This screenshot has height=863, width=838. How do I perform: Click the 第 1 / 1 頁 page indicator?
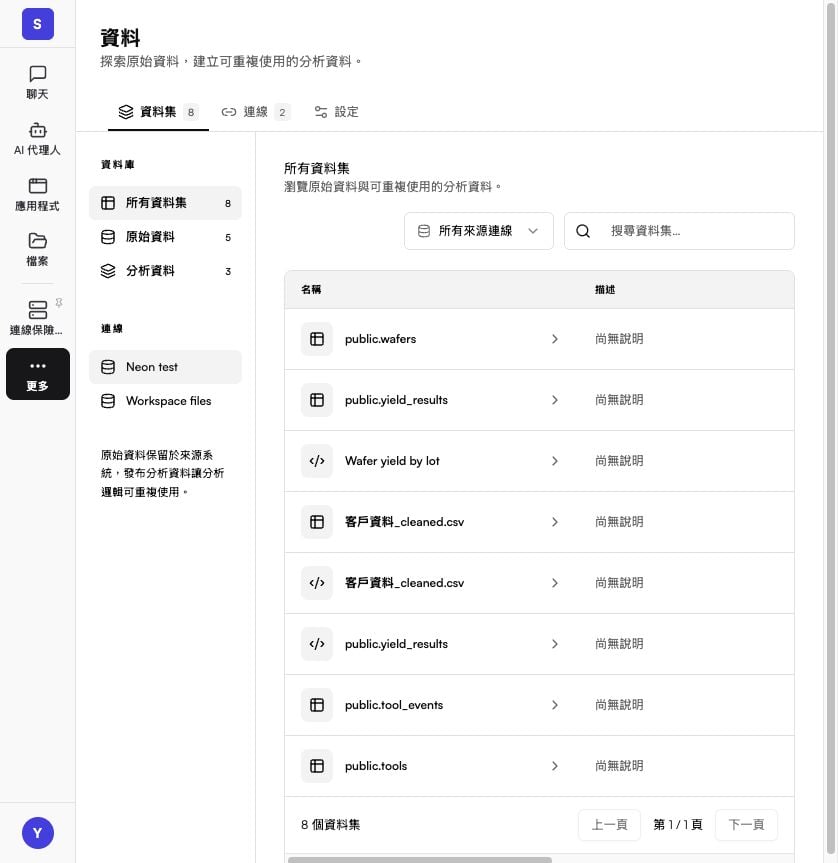(x=678, y=825)
